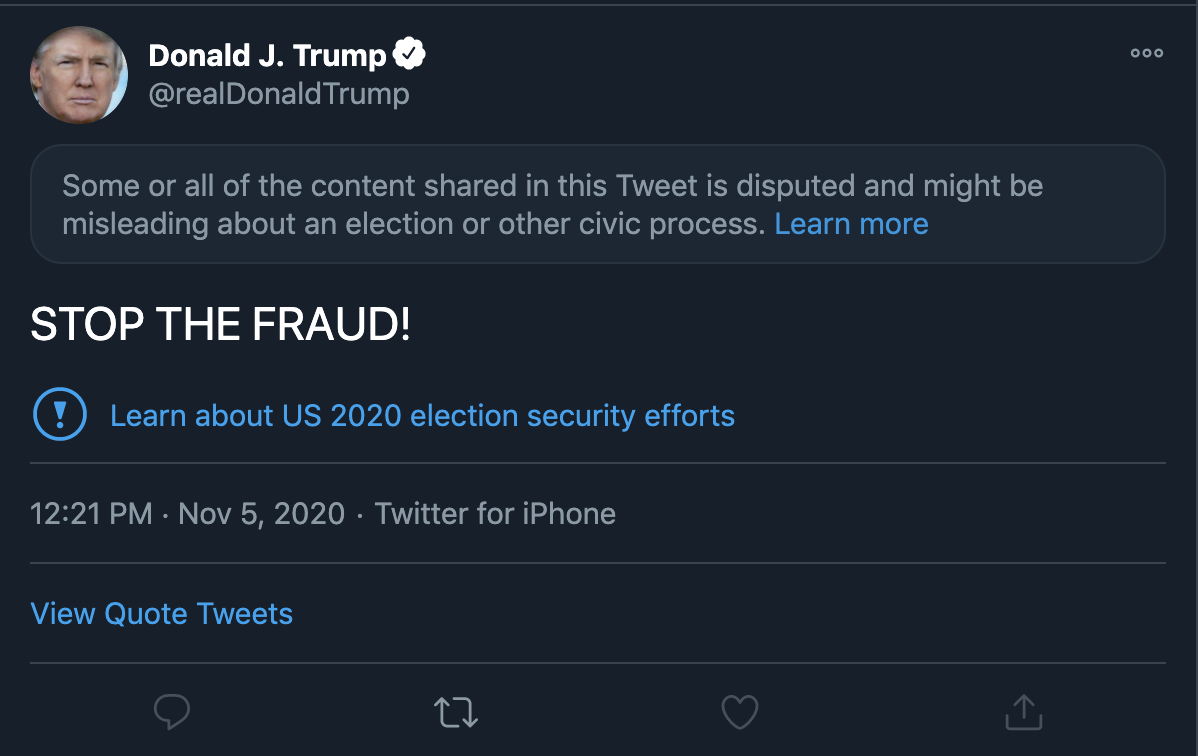Click the word 'misleading' in the warning

click(x=135, y=224)
